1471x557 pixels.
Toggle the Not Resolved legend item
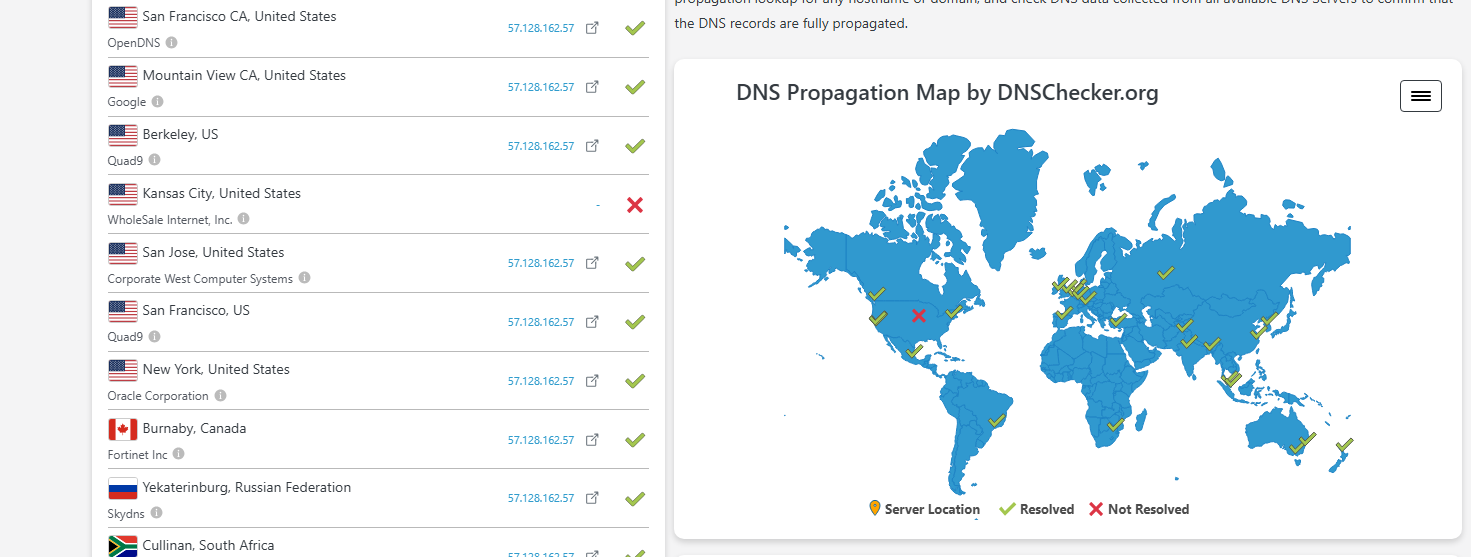tap(1138, 509)
